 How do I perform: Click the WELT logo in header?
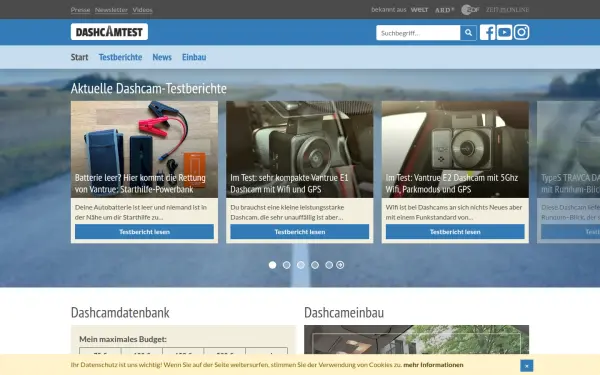[419, 10]
